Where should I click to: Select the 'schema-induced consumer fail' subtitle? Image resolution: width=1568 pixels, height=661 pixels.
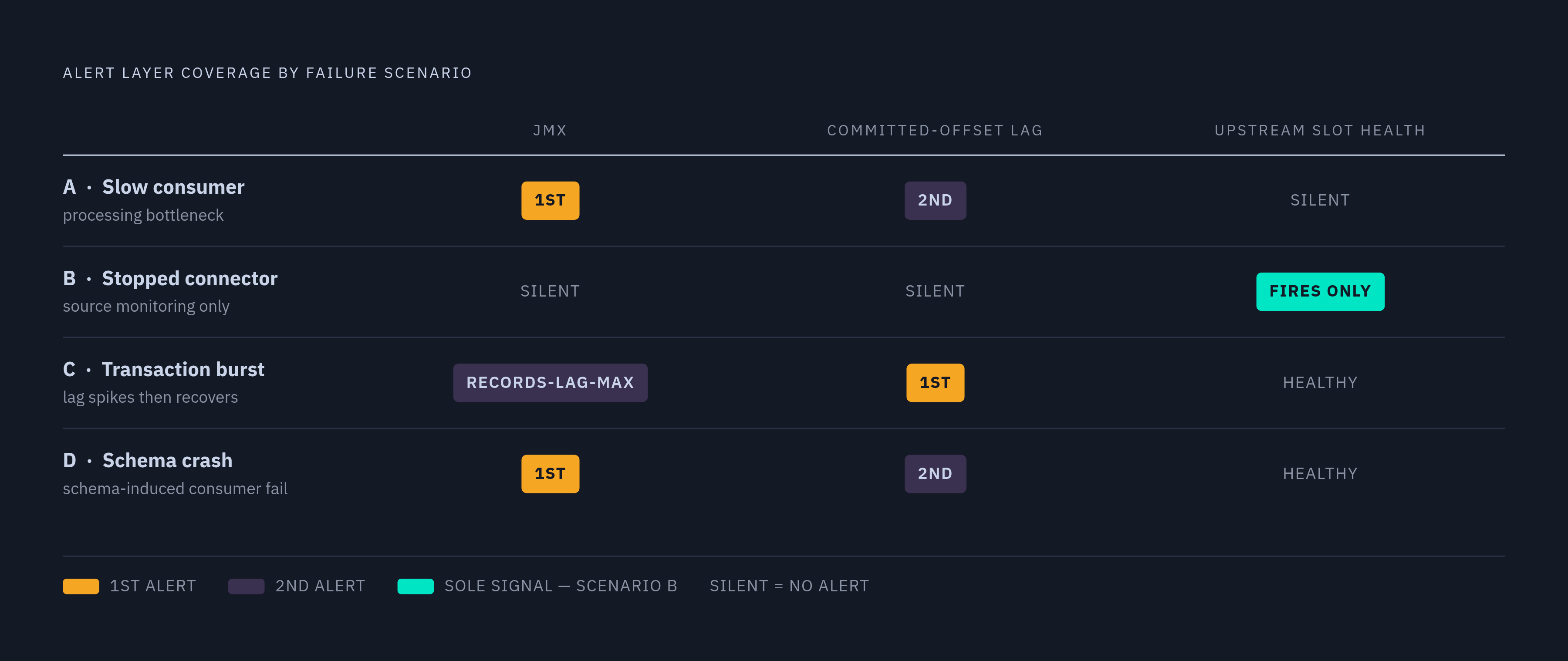click(x=175, y=489)
